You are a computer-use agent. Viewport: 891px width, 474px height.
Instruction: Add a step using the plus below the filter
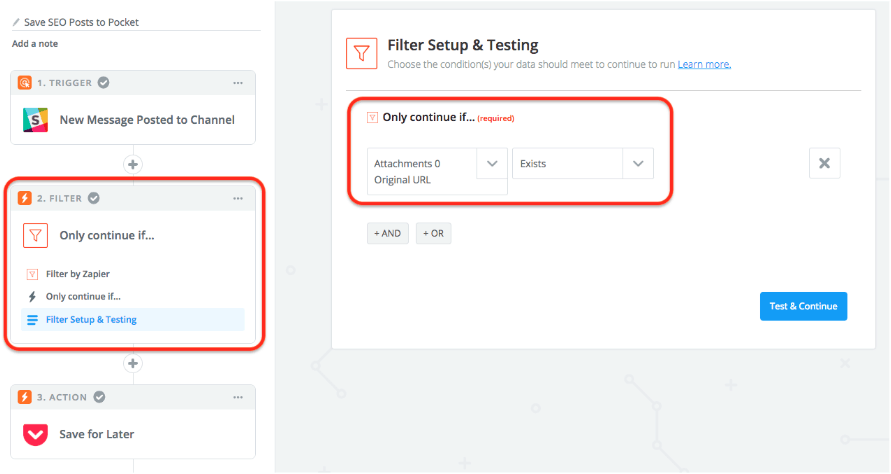point(133,363)
